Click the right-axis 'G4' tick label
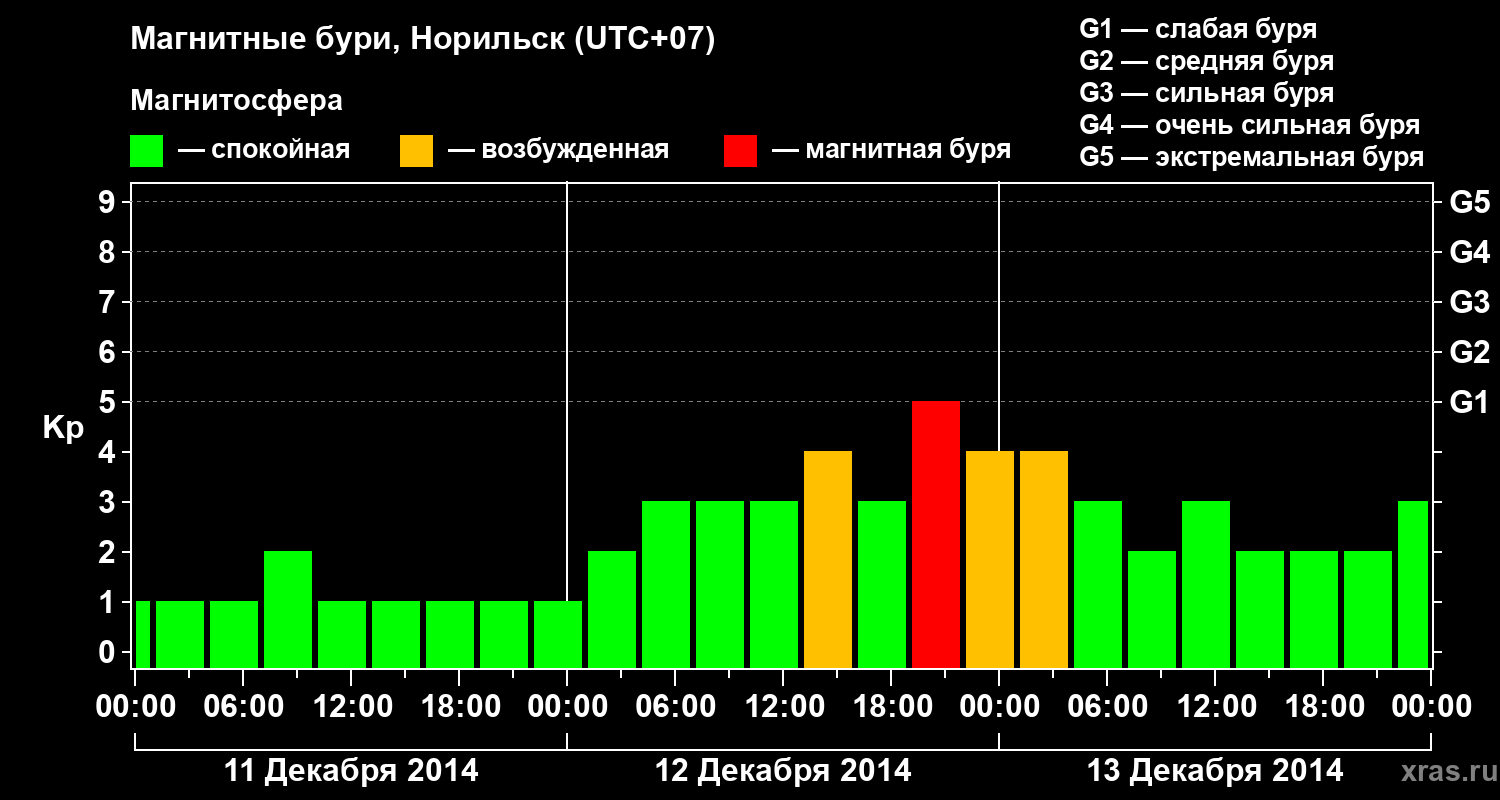The height and width of the screenshot is (800, 1500). tap(1469, 252)
